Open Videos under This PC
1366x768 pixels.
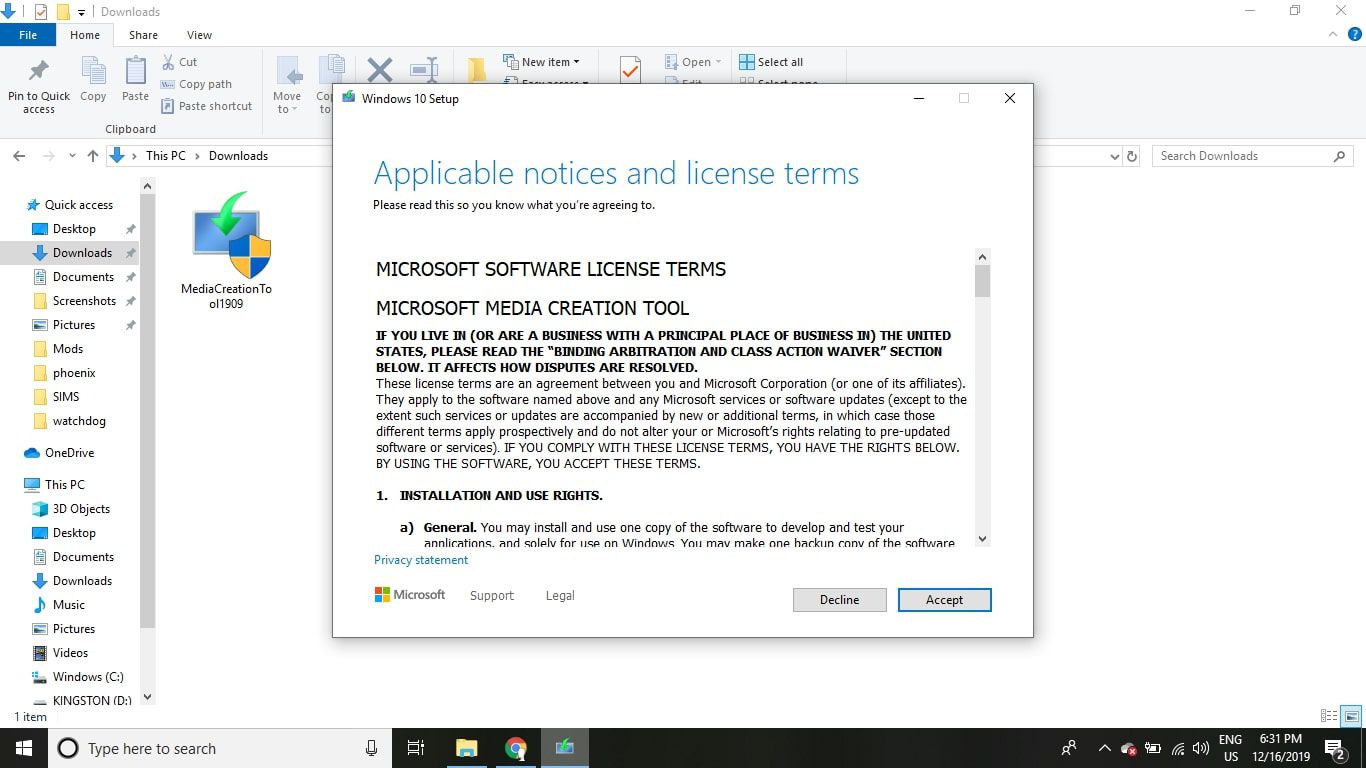tap(70, 653)
